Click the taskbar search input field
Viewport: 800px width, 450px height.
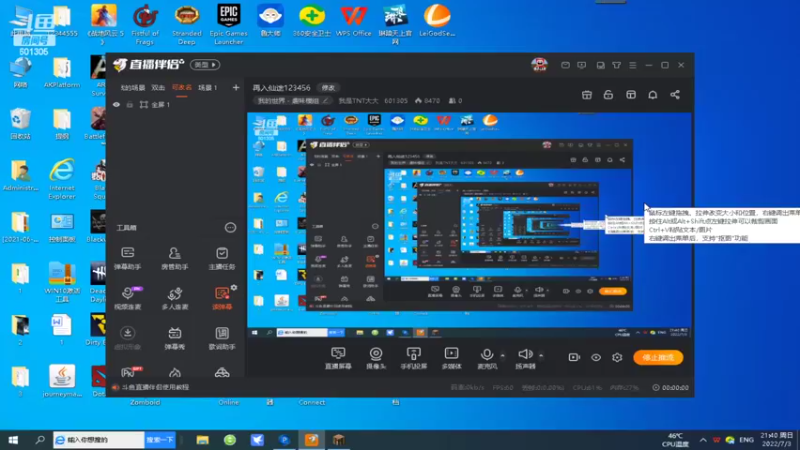[99, 440]
